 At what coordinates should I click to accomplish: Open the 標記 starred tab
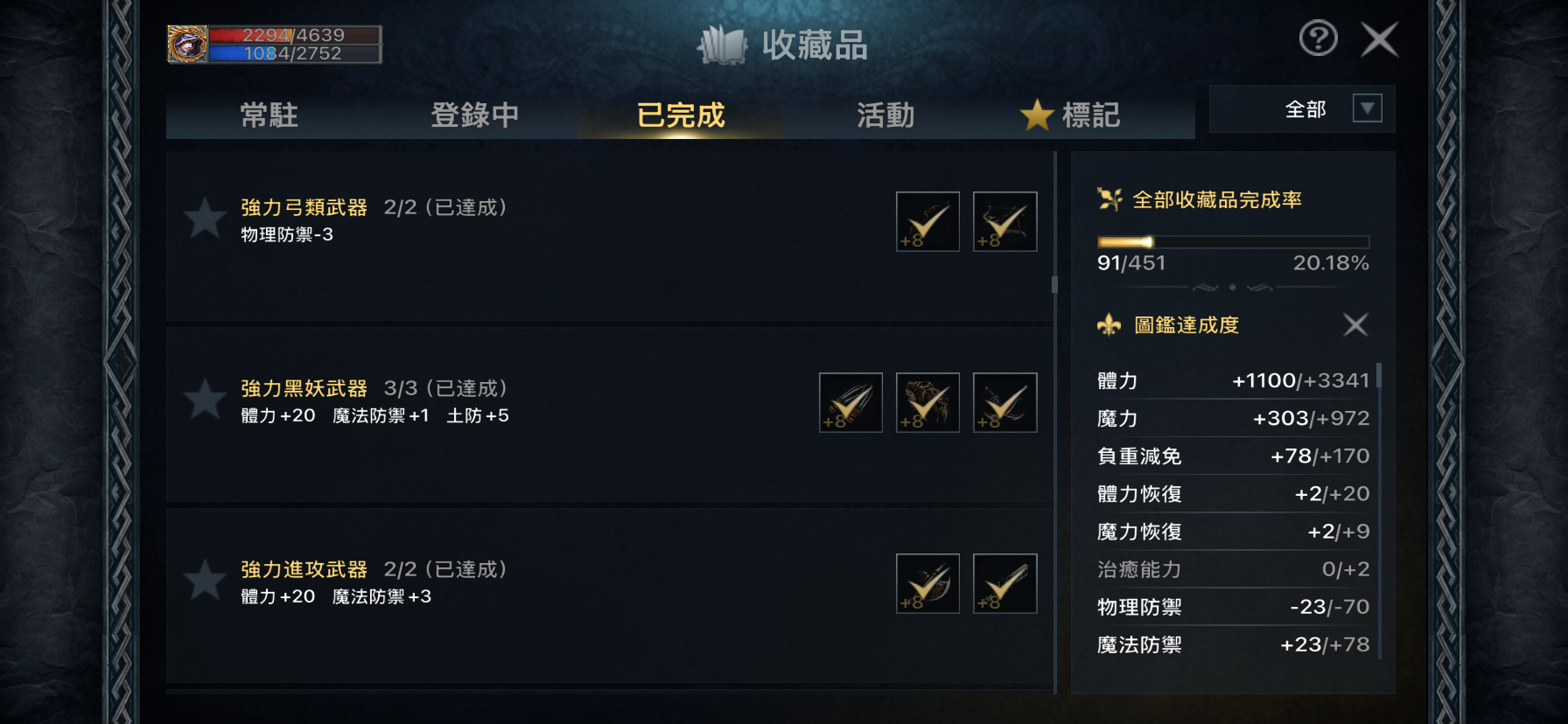(1071, 115)
